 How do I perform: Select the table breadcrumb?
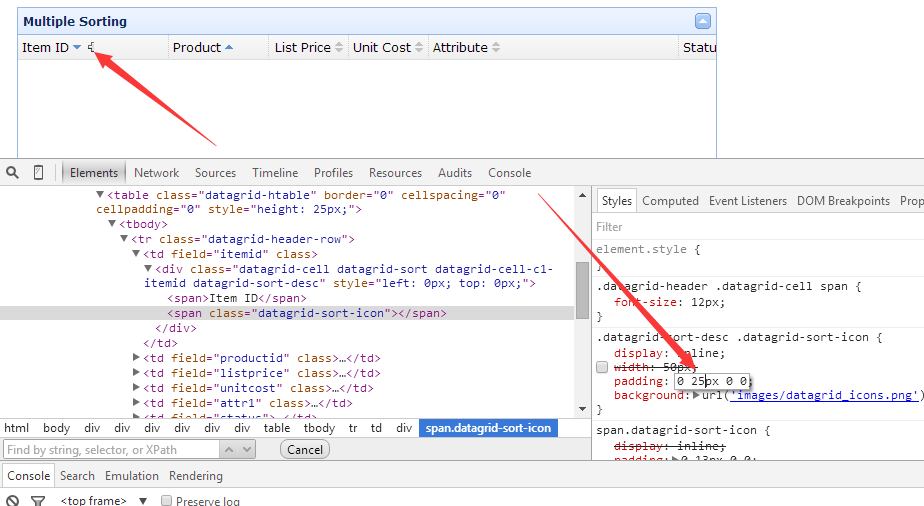(276, 428)
